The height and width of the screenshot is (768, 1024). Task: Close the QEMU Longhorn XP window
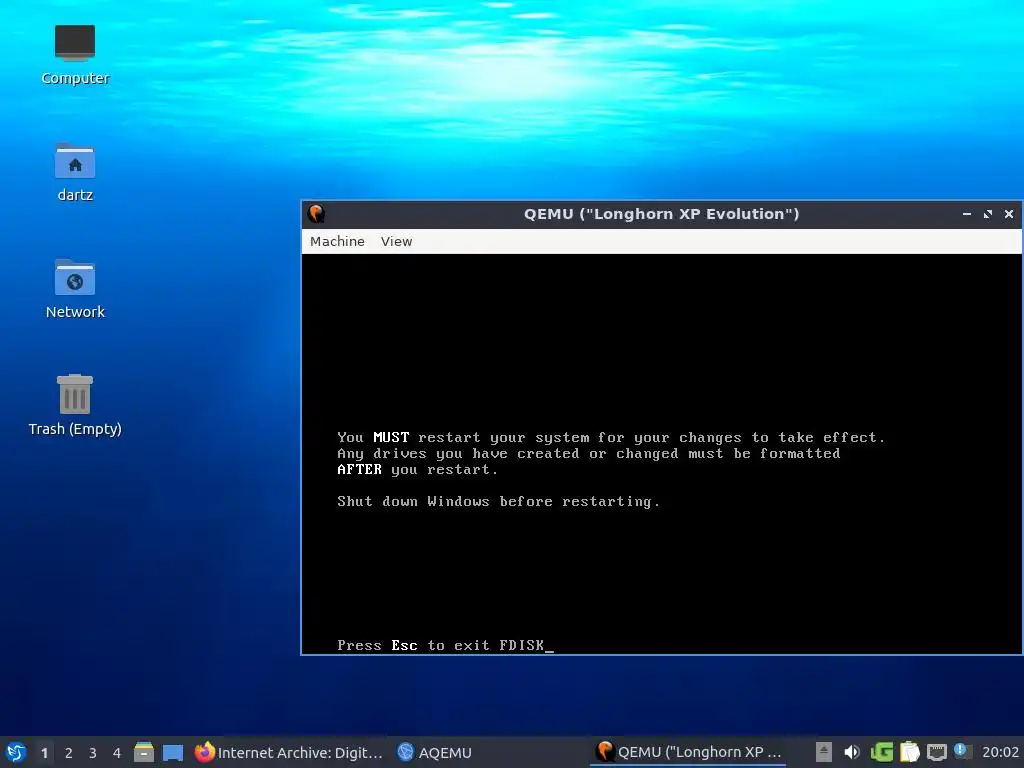point(1008,214)
